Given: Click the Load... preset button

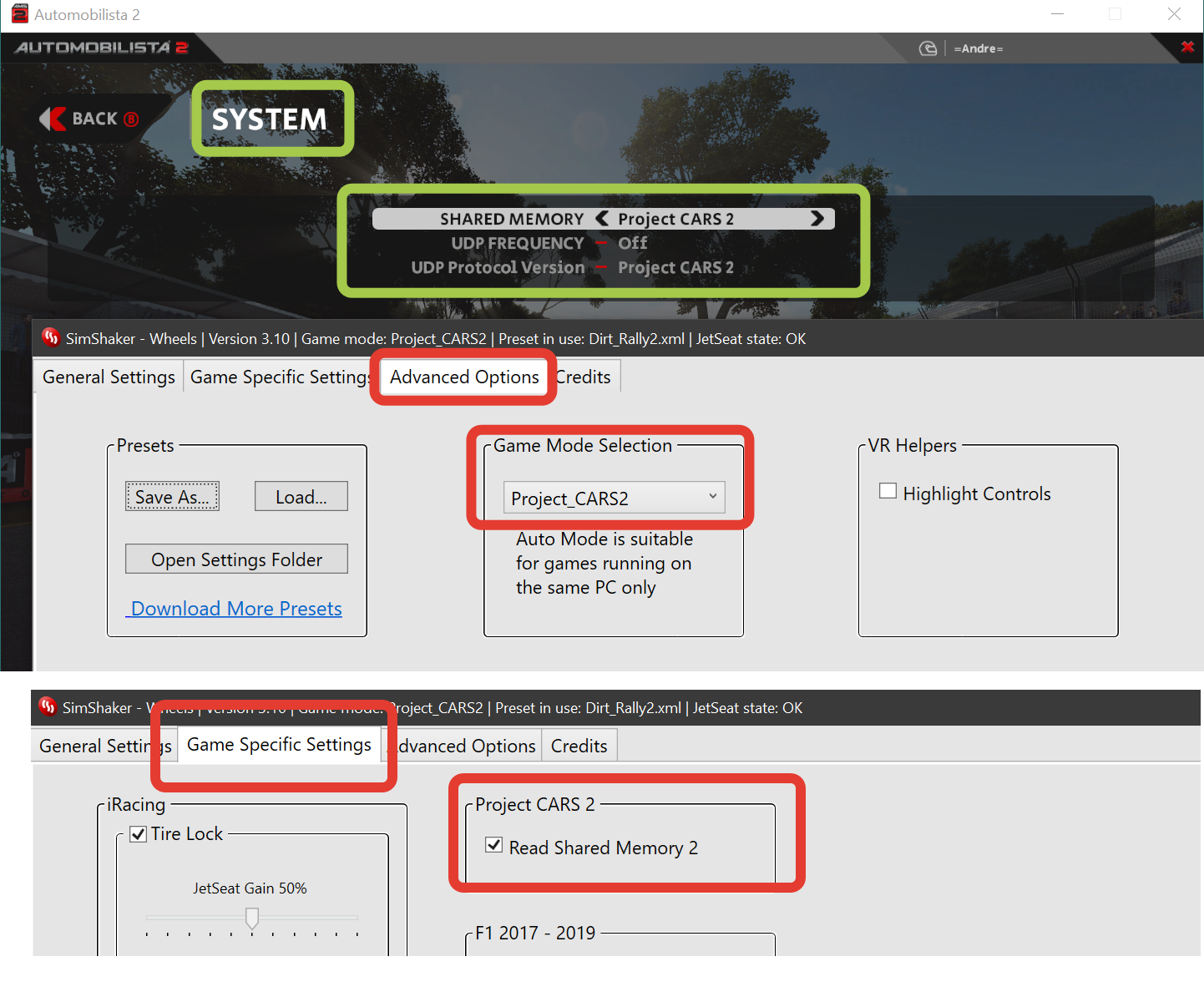Looking at the screenshot, I should (x=301, y=497).
